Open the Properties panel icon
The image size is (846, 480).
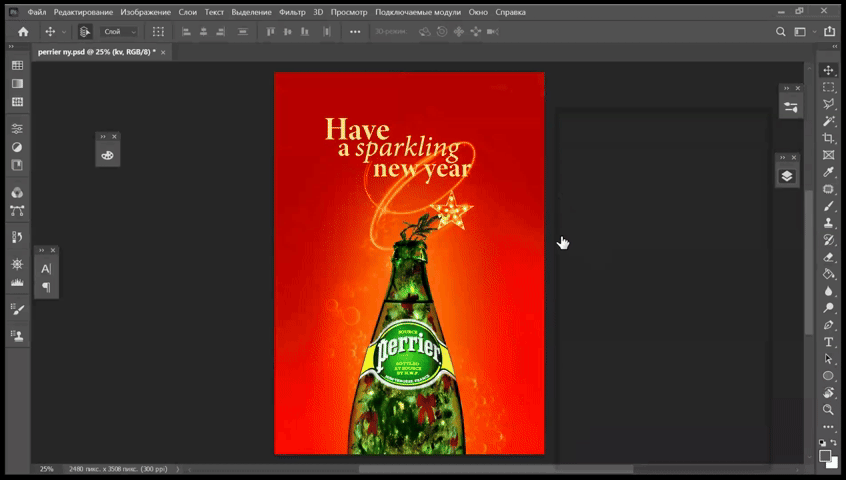[x=791, y=107]
